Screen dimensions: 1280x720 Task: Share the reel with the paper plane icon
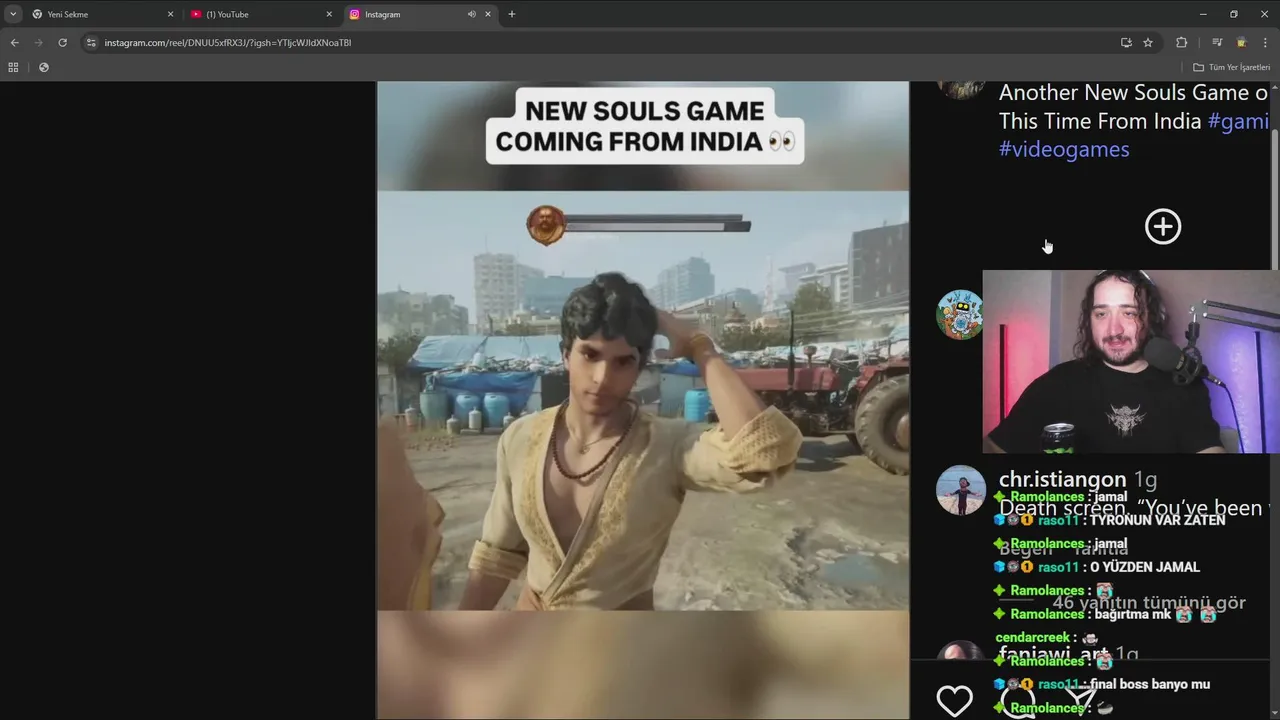click(x=1081, y=699)
